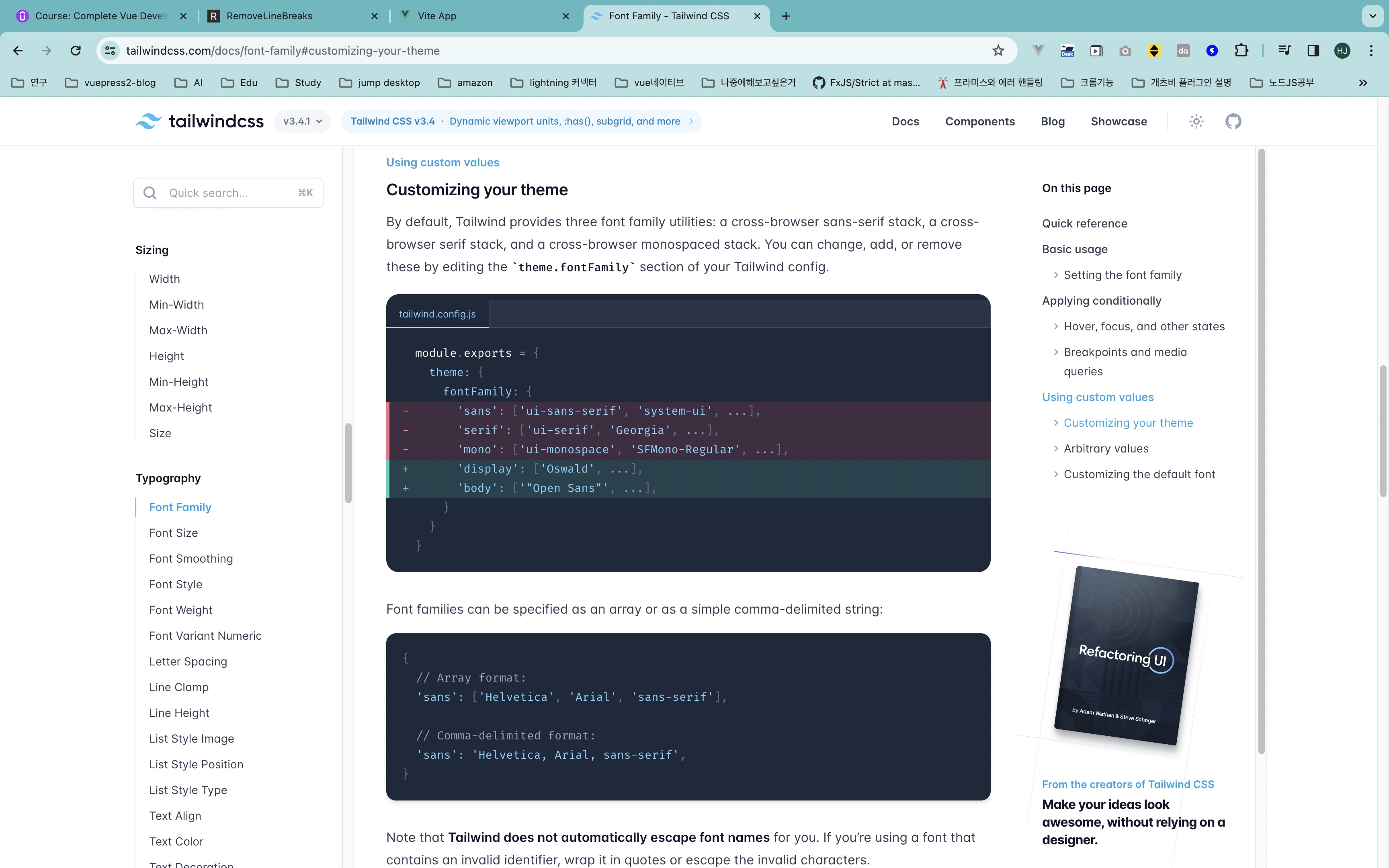Screen dimensions: 1389x868
Task: Open the Text Color sidebar link
Action: pos(176,841)
